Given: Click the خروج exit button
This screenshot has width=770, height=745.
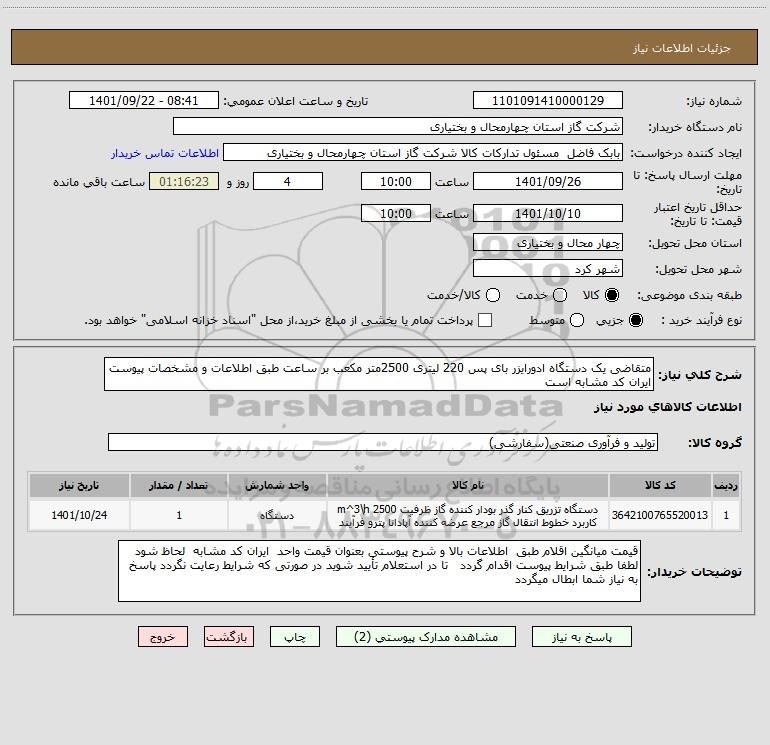Looking at the screenshot, I should 163,637.
